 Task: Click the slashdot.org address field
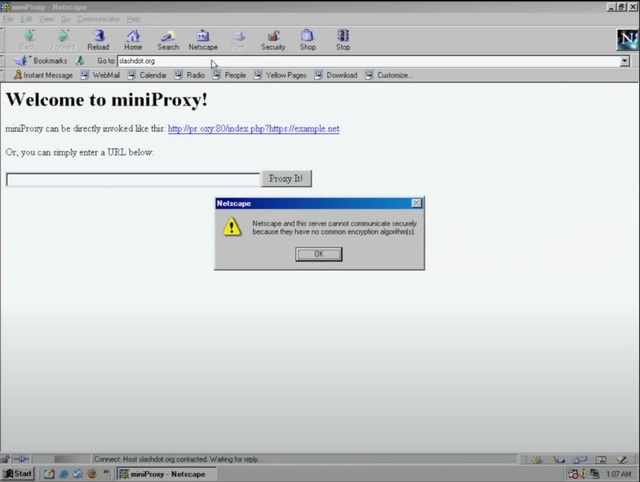369,61
